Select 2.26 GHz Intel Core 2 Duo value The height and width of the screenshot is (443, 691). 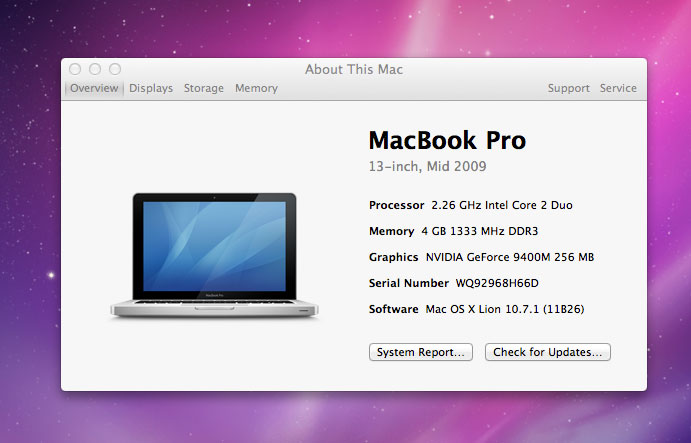(x=502, y=205)
